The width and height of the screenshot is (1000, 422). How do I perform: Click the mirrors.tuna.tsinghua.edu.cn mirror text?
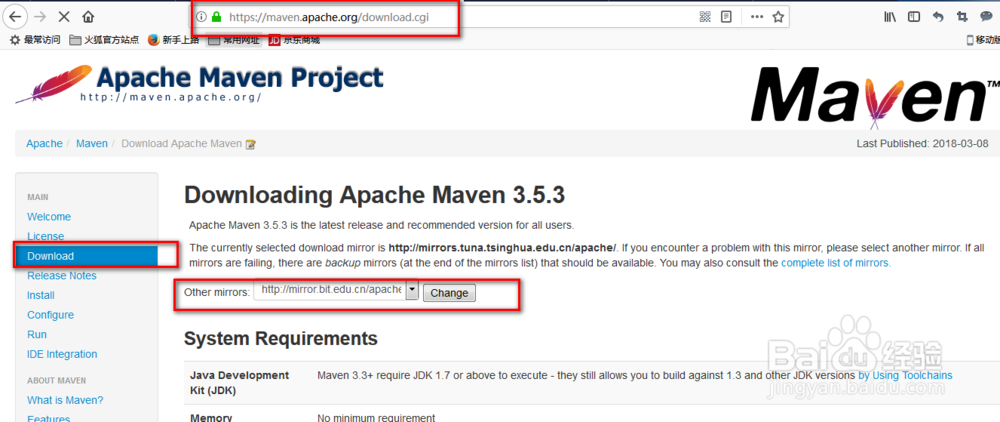(x=503, y=247)
